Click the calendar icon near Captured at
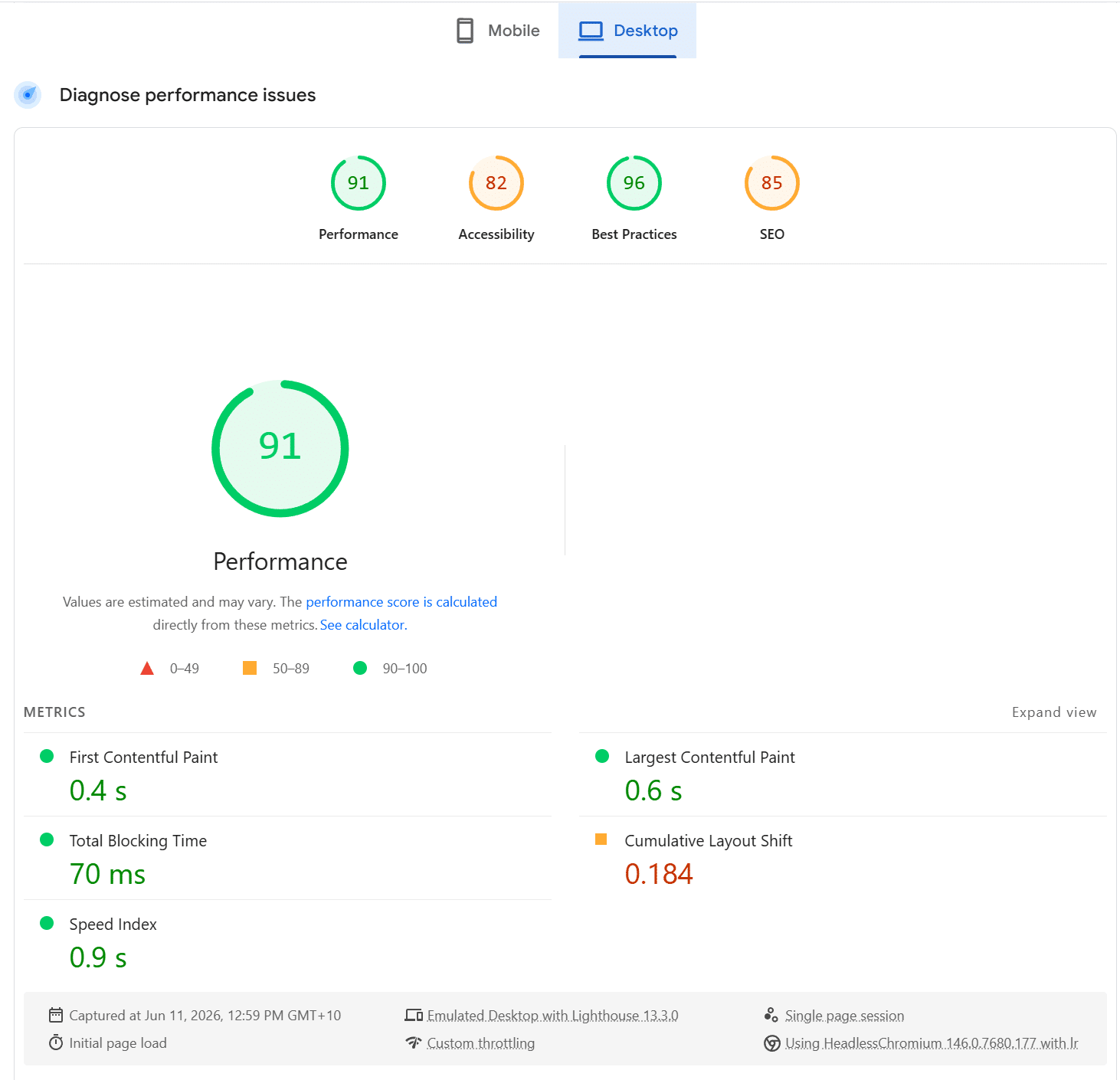Screen dimensions: 1120x1080 56,1016
